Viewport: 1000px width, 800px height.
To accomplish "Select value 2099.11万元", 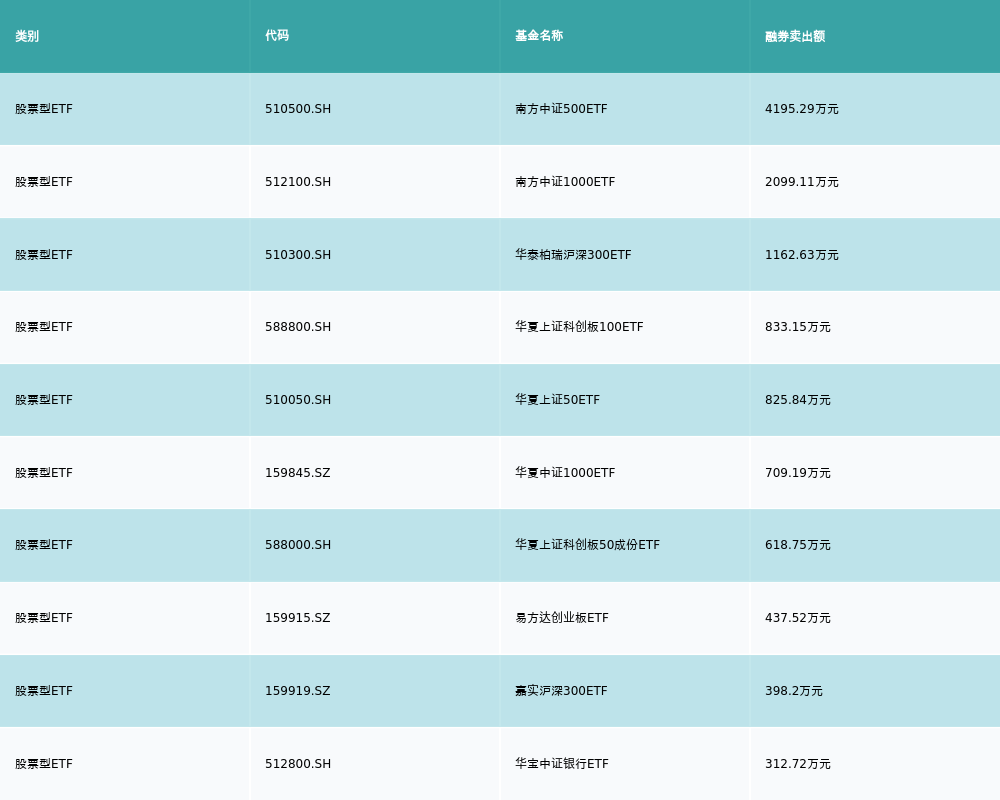I will pos(802,182).
